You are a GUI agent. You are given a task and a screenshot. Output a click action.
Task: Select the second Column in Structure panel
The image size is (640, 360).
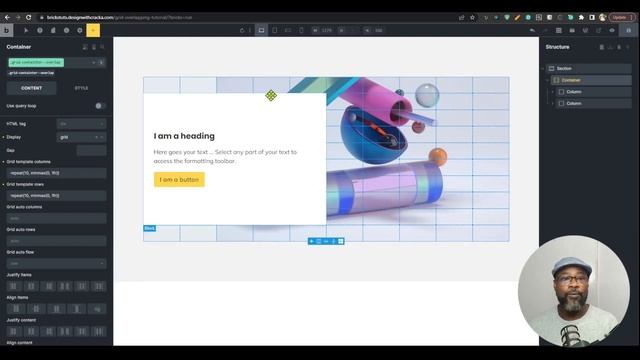point(594,104)
